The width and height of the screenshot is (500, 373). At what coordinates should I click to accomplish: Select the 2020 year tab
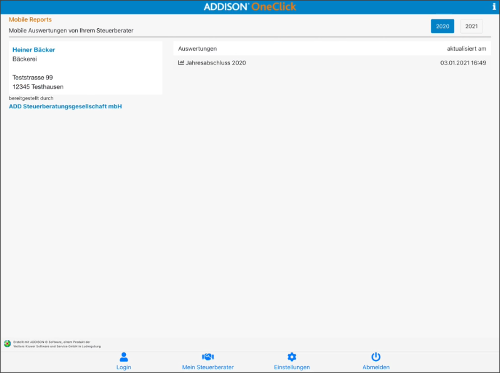coord(442,26)
